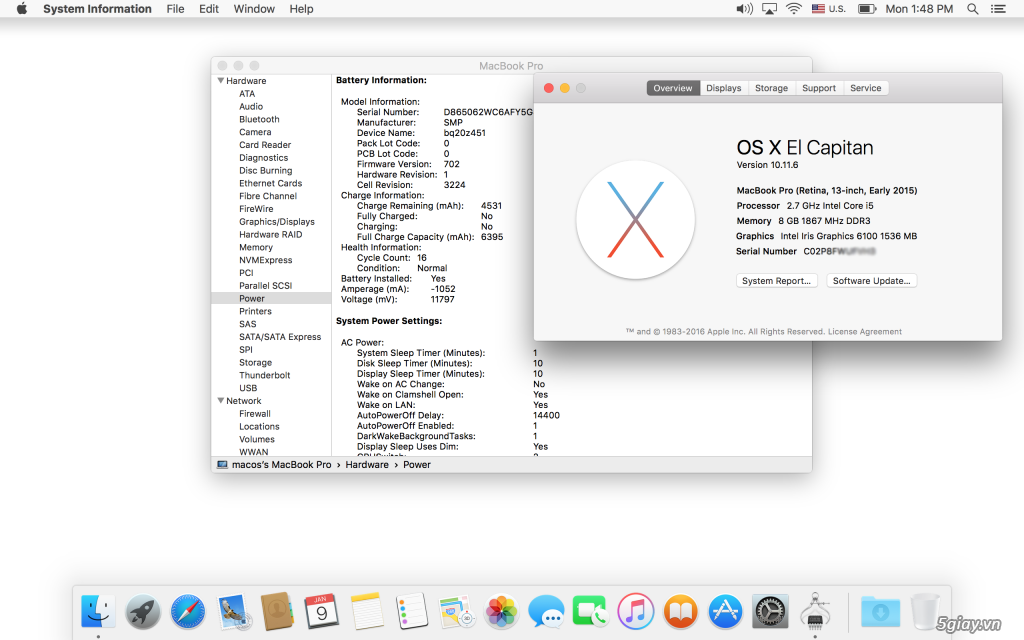Click Cycle Count value 16

pyautogui.click(x=422, y=258)
